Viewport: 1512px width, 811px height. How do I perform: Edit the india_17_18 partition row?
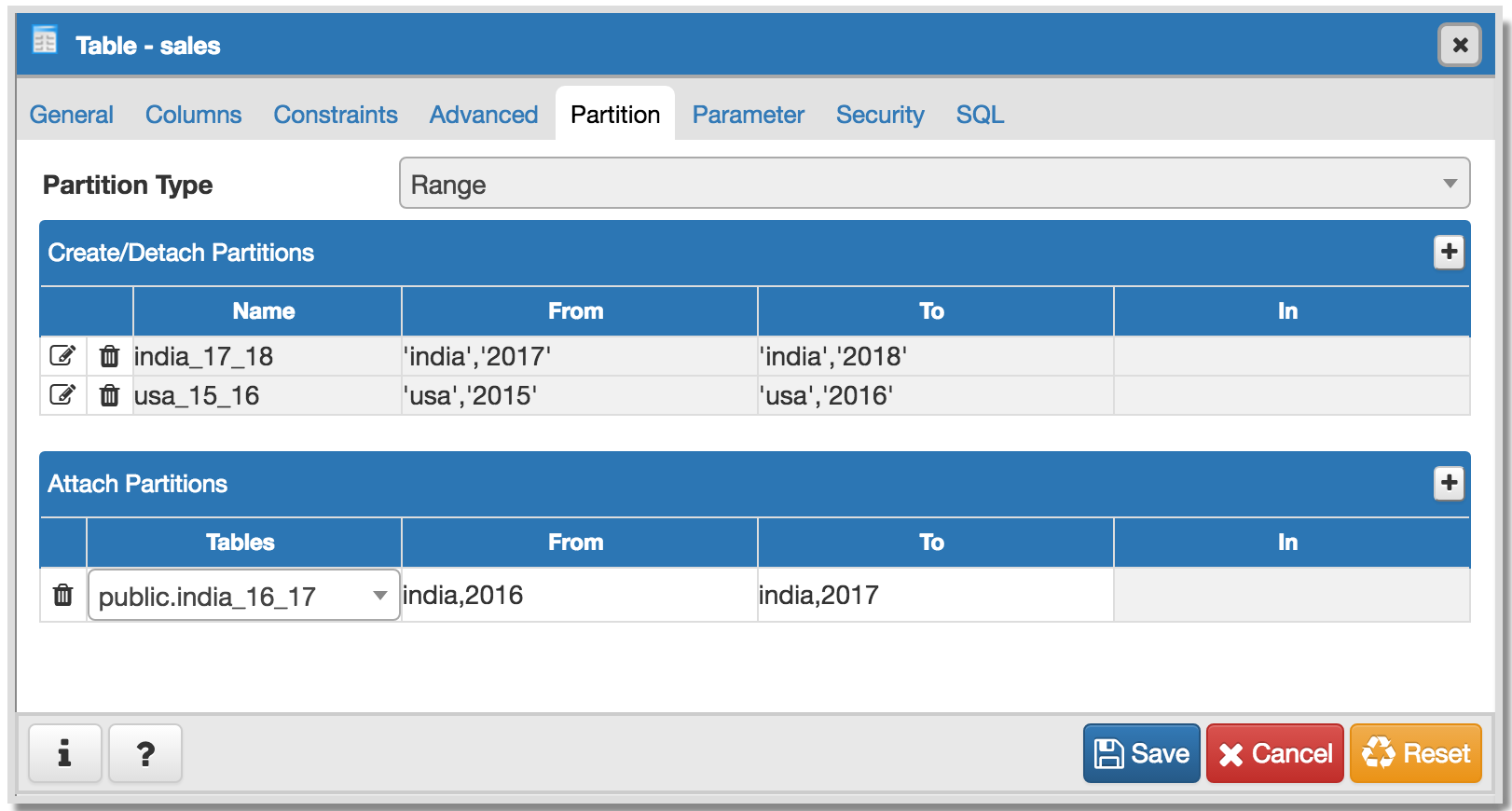[62, 356]
